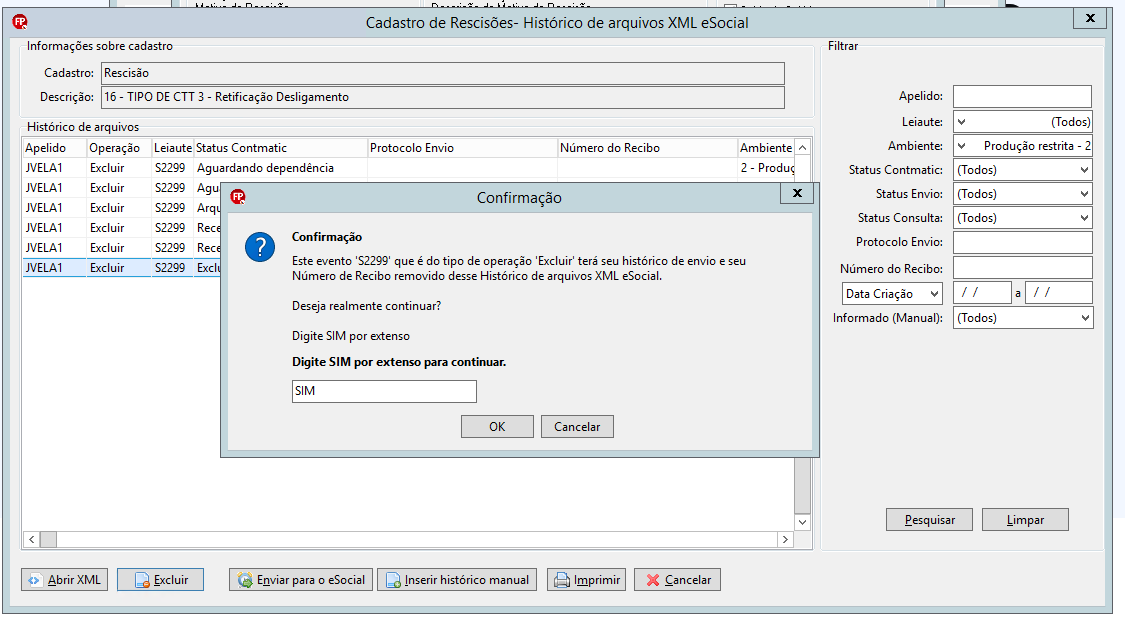Click the Ambiente column header
1125x617 pixels.
[x=766, y=148]
